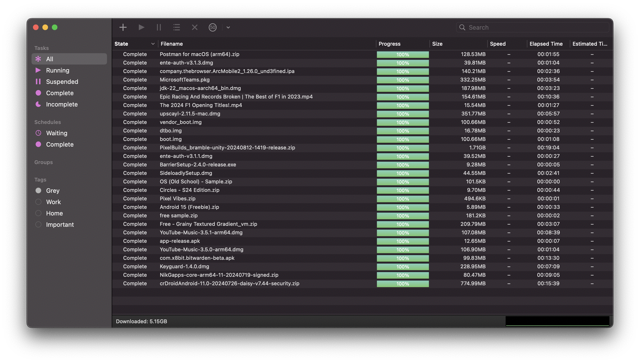Select The 2024 F1 Opening Titles!.mp4 row
The image size is (640, 363).
(362, 105)
